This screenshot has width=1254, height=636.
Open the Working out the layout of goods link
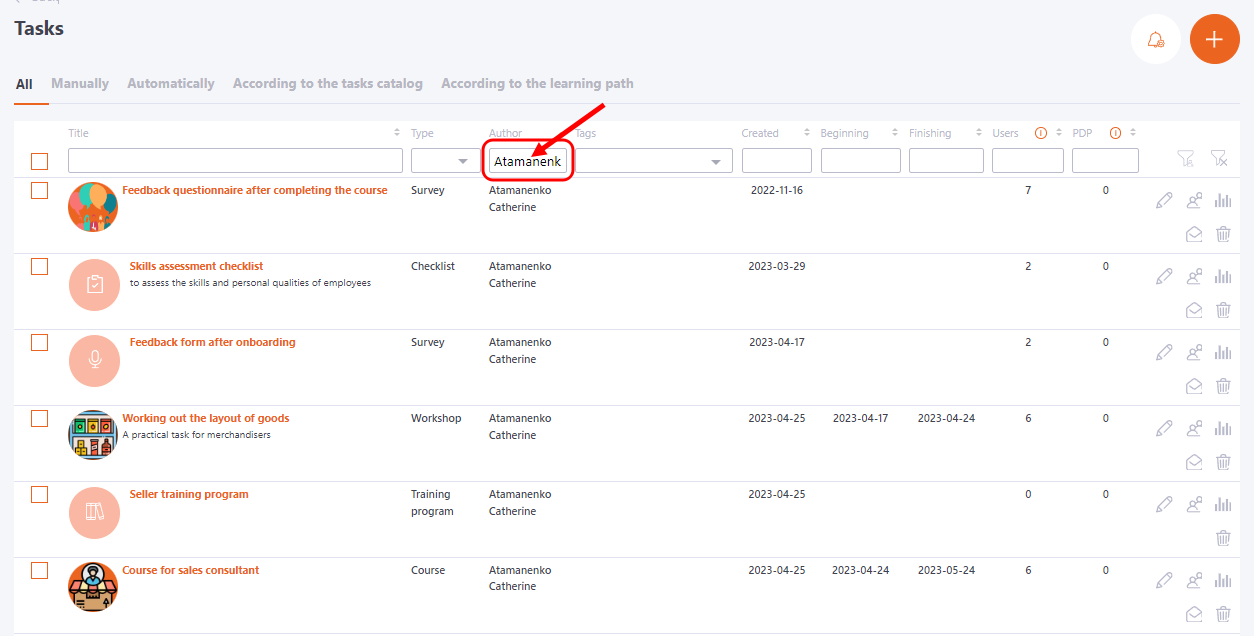click(206, 418)
